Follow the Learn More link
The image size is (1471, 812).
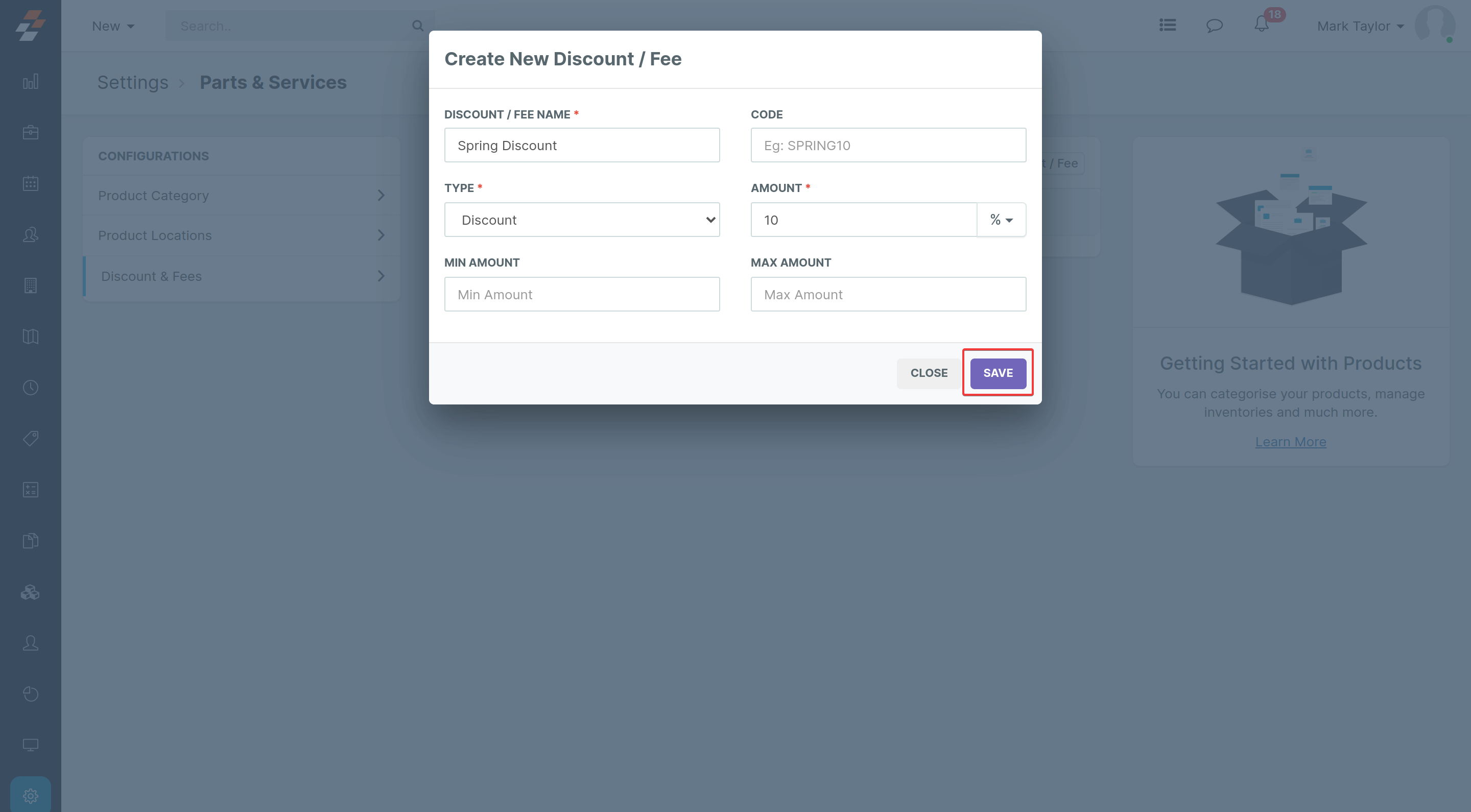coord(1290,442)
